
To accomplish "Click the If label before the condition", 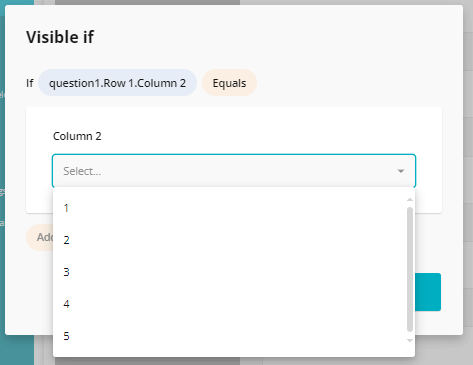I will 30,83.
